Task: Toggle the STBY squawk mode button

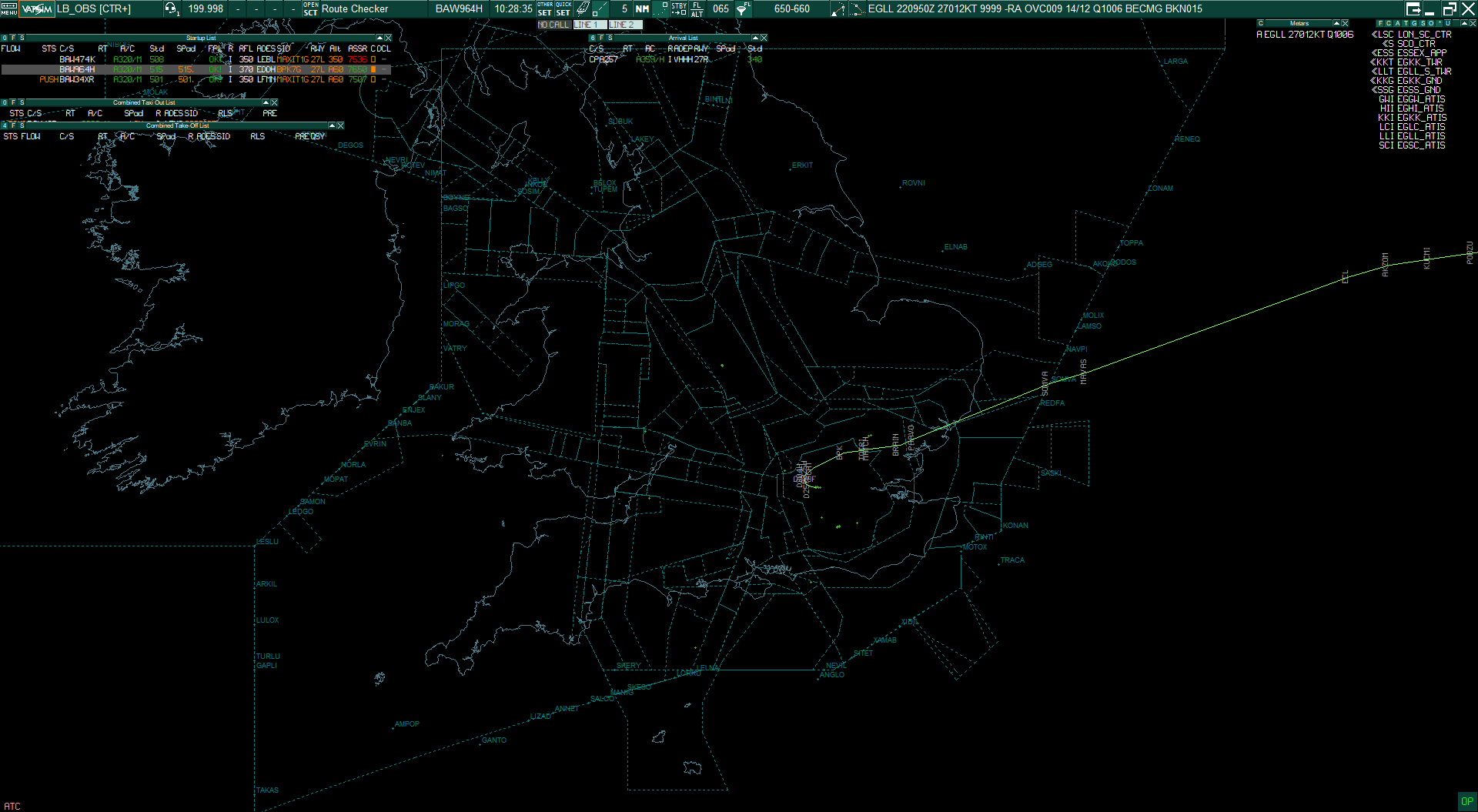Action: tap(677, 9)
